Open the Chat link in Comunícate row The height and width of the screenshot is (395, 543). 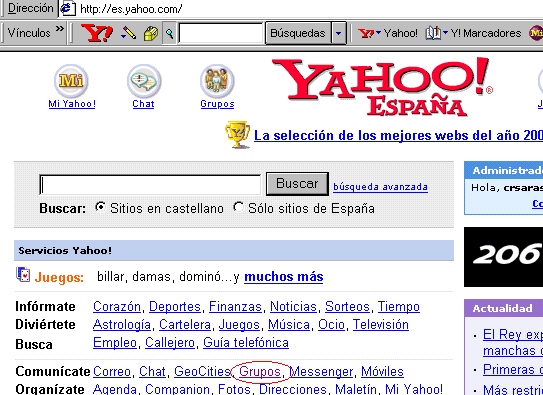(x=152, y=372)
